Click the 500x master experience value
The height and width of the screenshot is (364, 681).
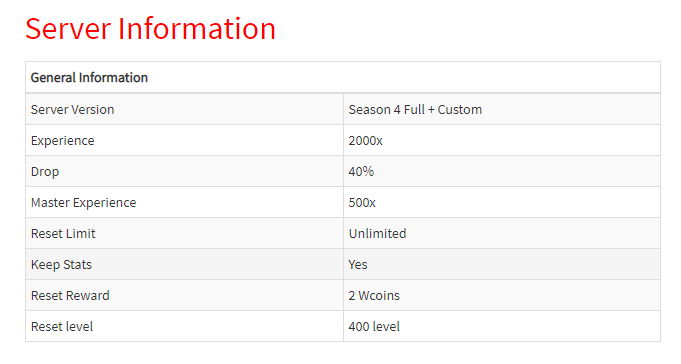point(362,203)
